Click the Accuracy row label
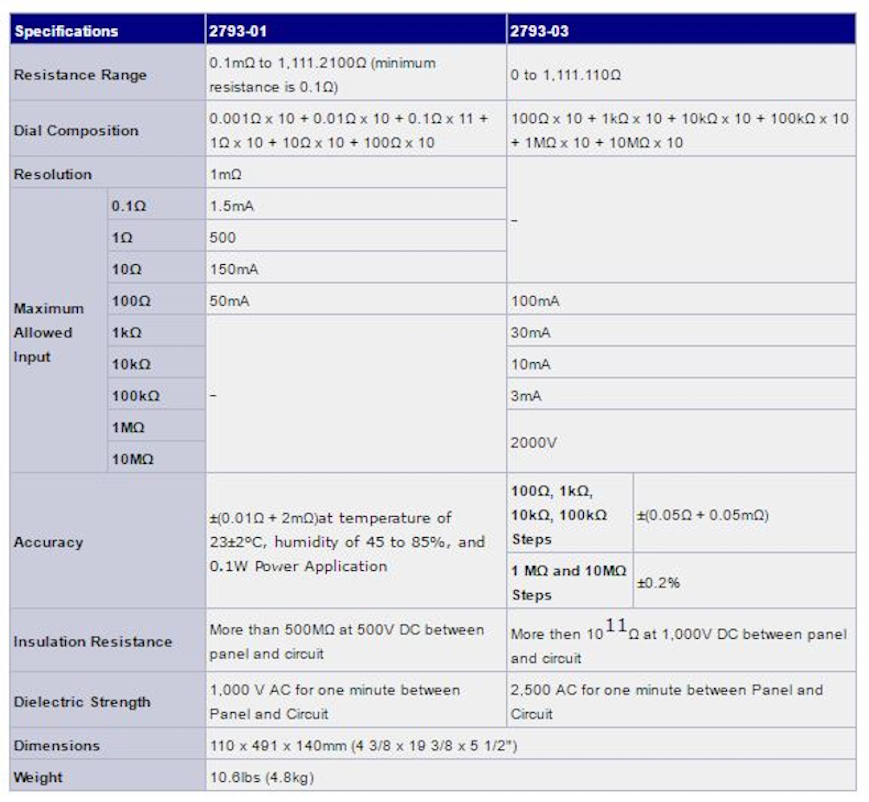Viewport: 869px width, 802px height. coord(48,542)
